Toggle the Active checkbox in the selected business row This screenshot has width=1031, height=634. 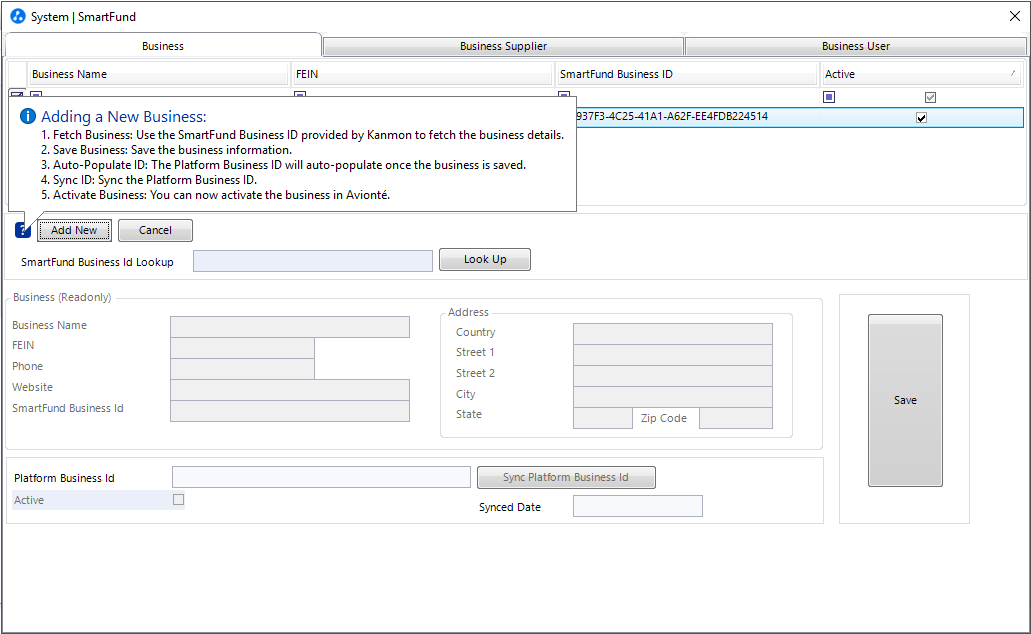pos(922,118)
